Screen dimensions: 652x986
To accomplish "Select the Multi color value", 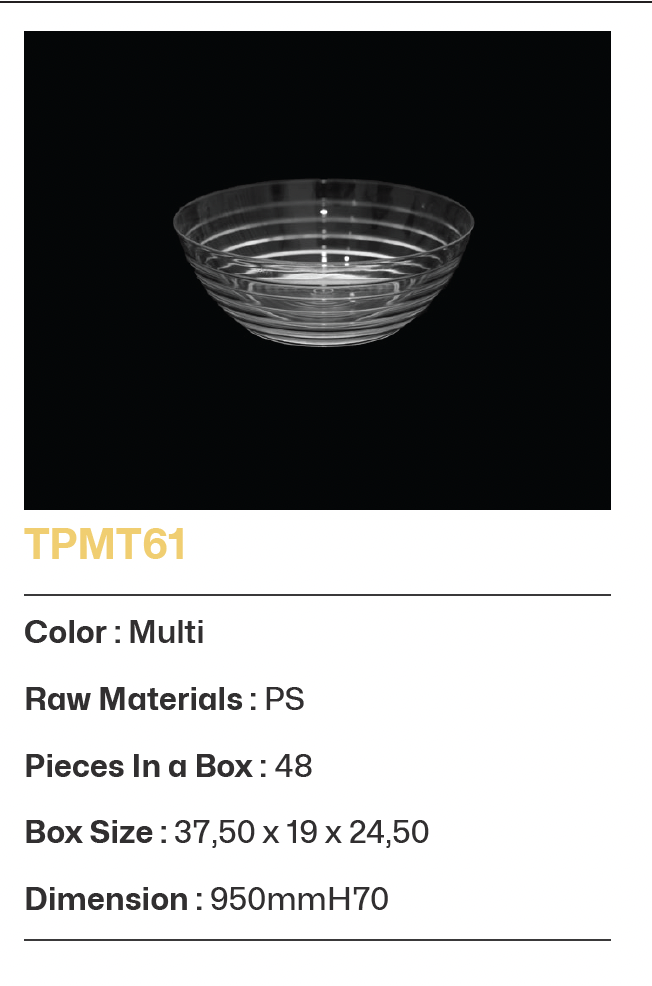I will [x=166, y=633].
